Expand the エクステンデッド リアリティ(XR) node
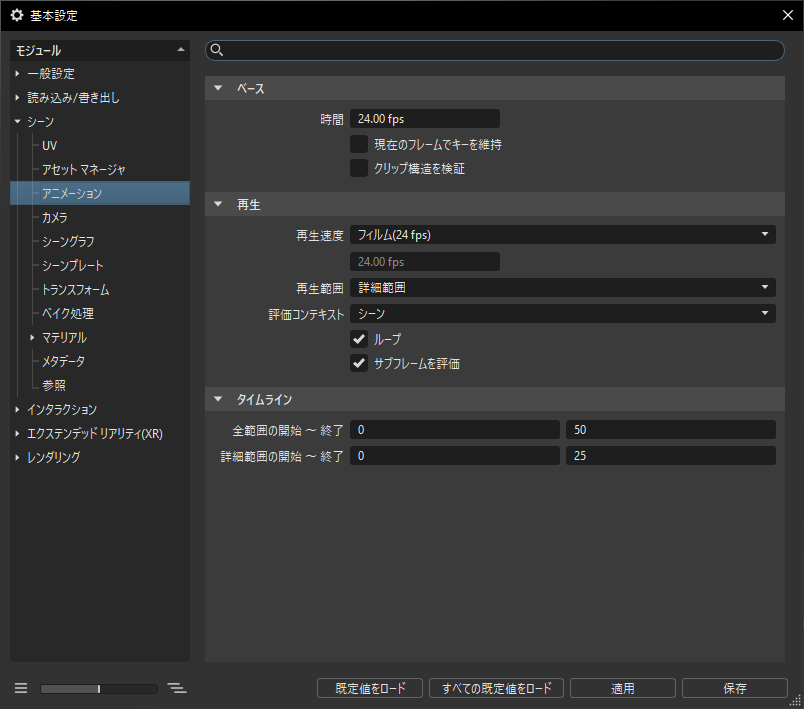 17,433
